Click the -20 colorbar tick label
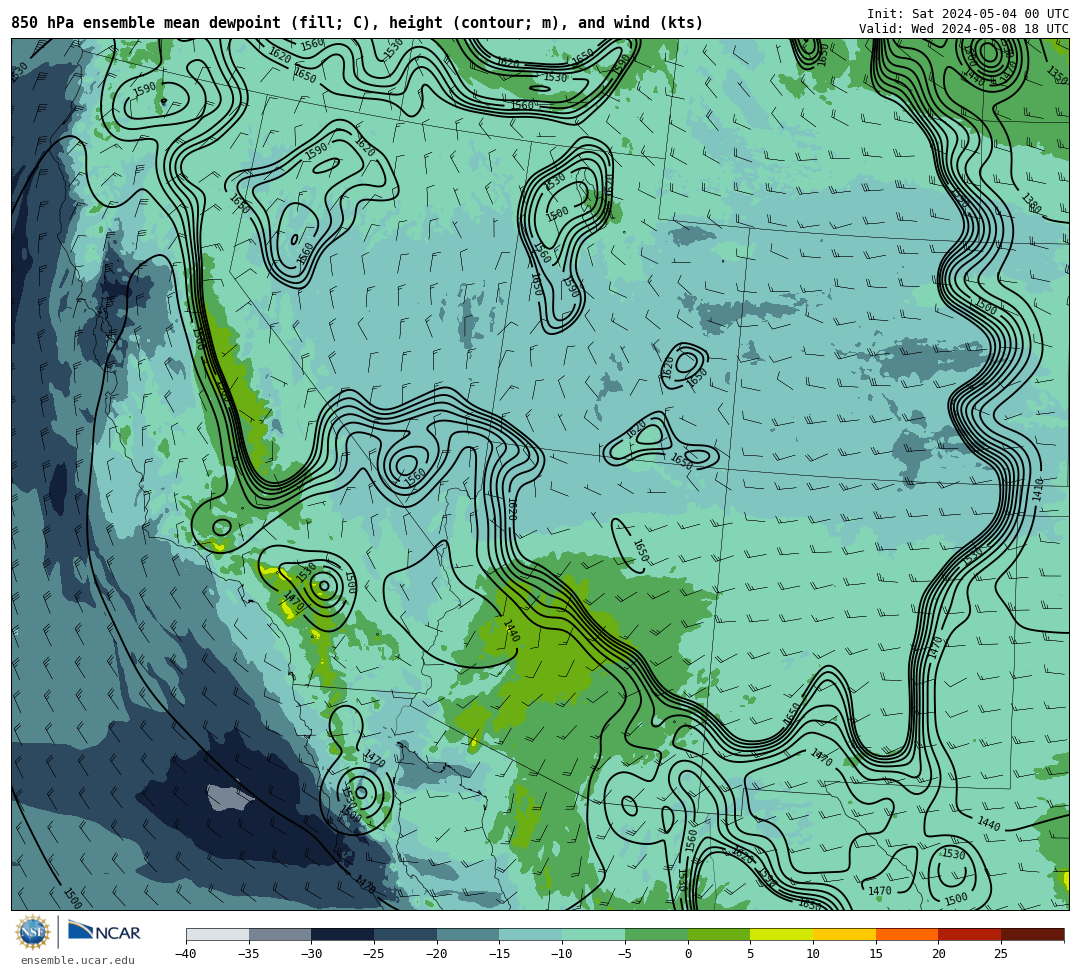1080x973 pixels. coord(437,954)
